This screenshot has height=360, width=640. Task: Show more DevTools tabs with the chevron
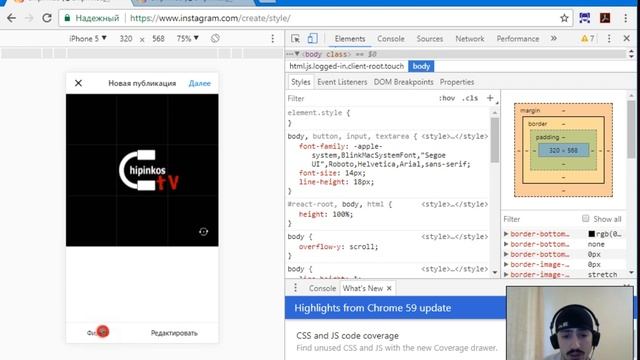(553, 38)
